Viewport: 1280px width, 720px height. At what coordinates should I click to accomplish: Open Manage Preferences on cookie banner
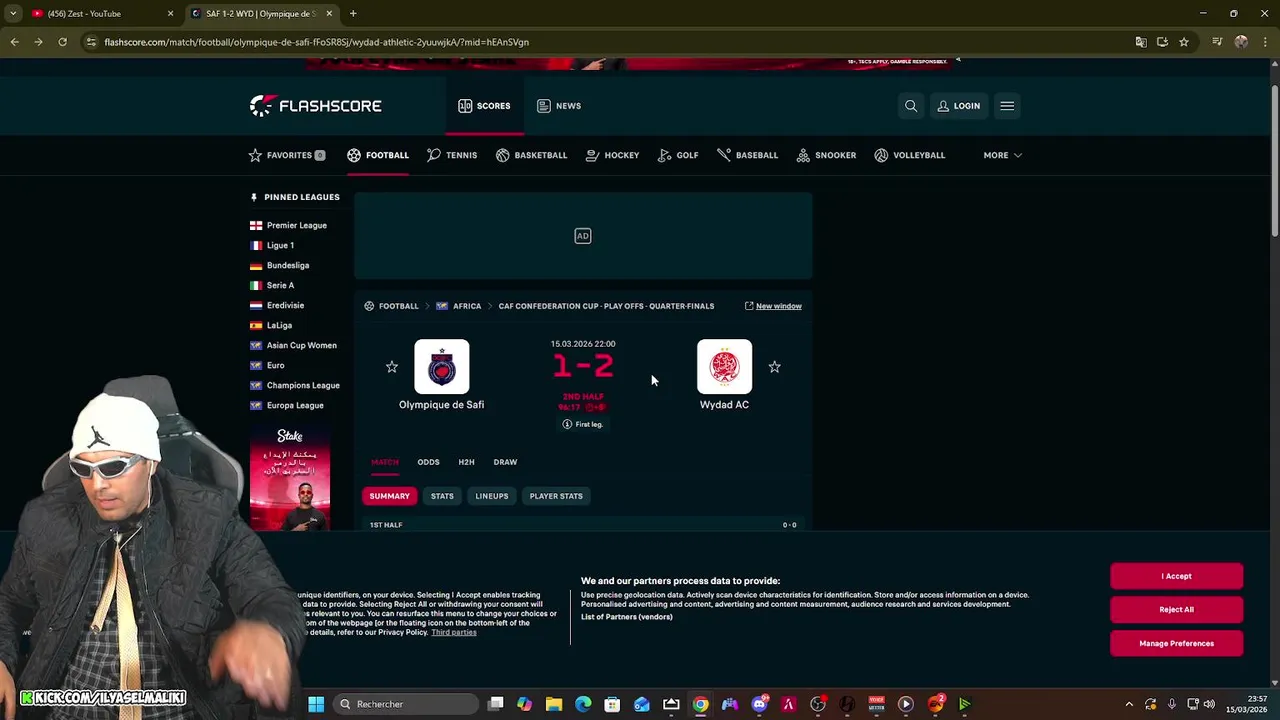pos(1177,643)
